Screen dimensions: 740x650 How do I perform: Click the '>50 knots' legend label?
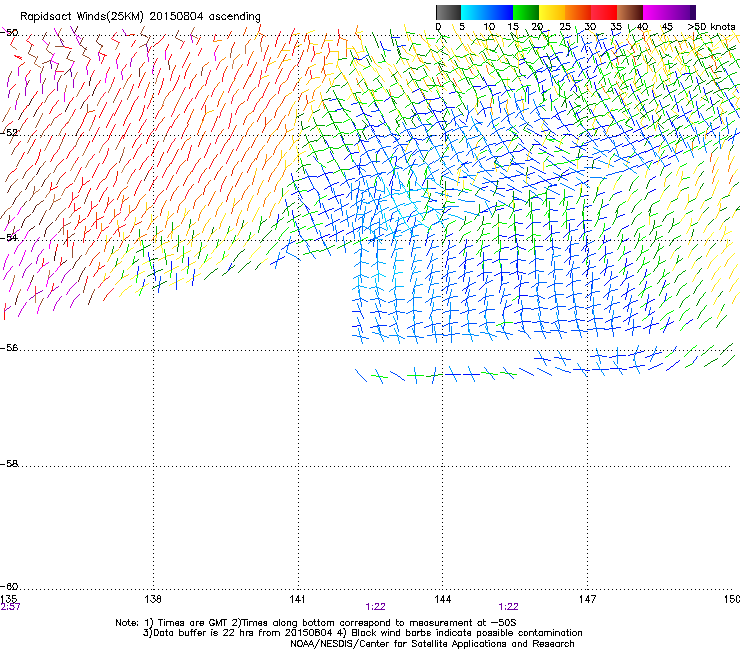point(711,27)
